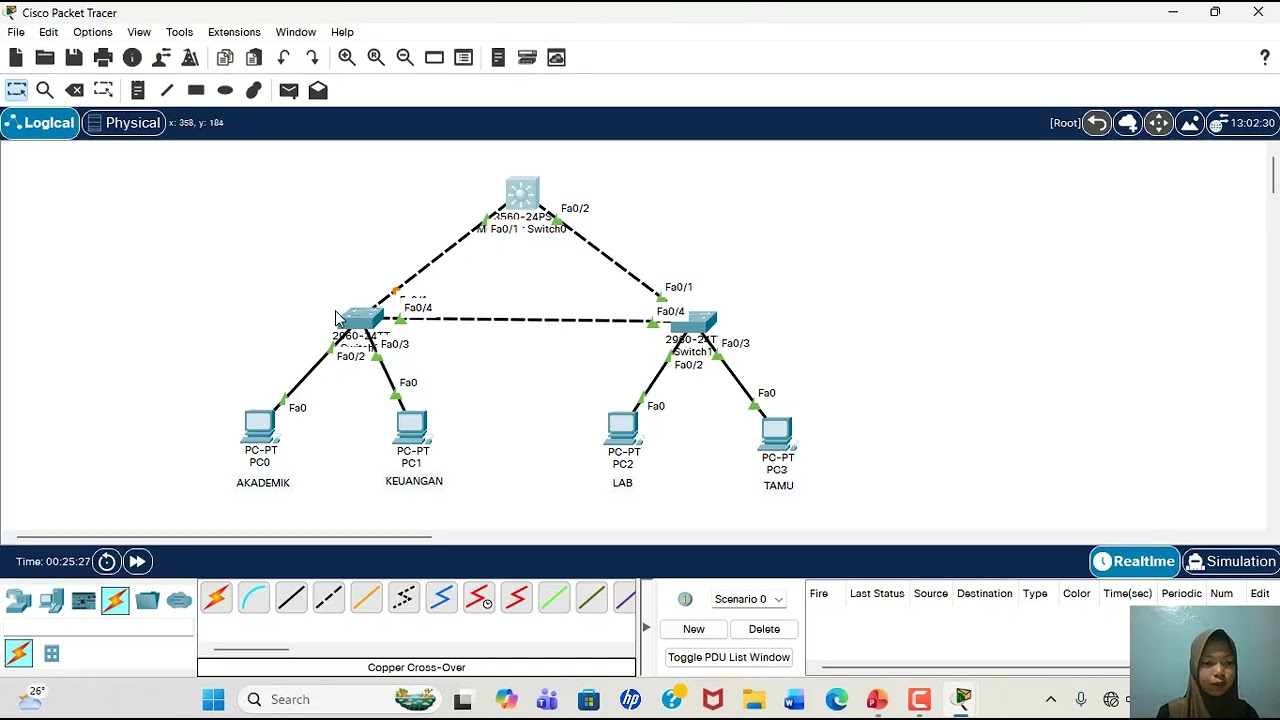1280x720 pixels.
Task: Print the workspace with the printer icon
Action: click(x=103, y=58)
